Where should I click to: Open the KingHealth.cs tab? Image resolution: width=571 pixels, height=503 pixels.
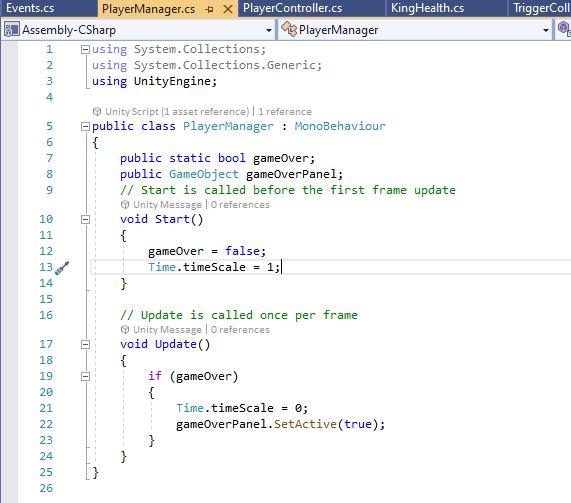click(427, 8)
